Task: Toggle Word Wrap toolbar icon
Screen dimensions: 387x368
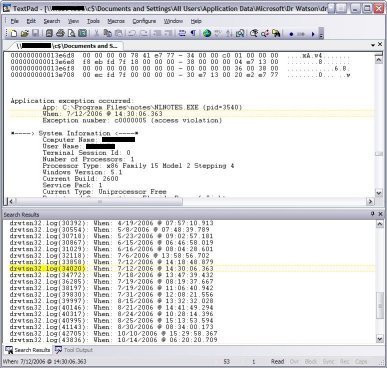Action: click(x=182, y=33)
